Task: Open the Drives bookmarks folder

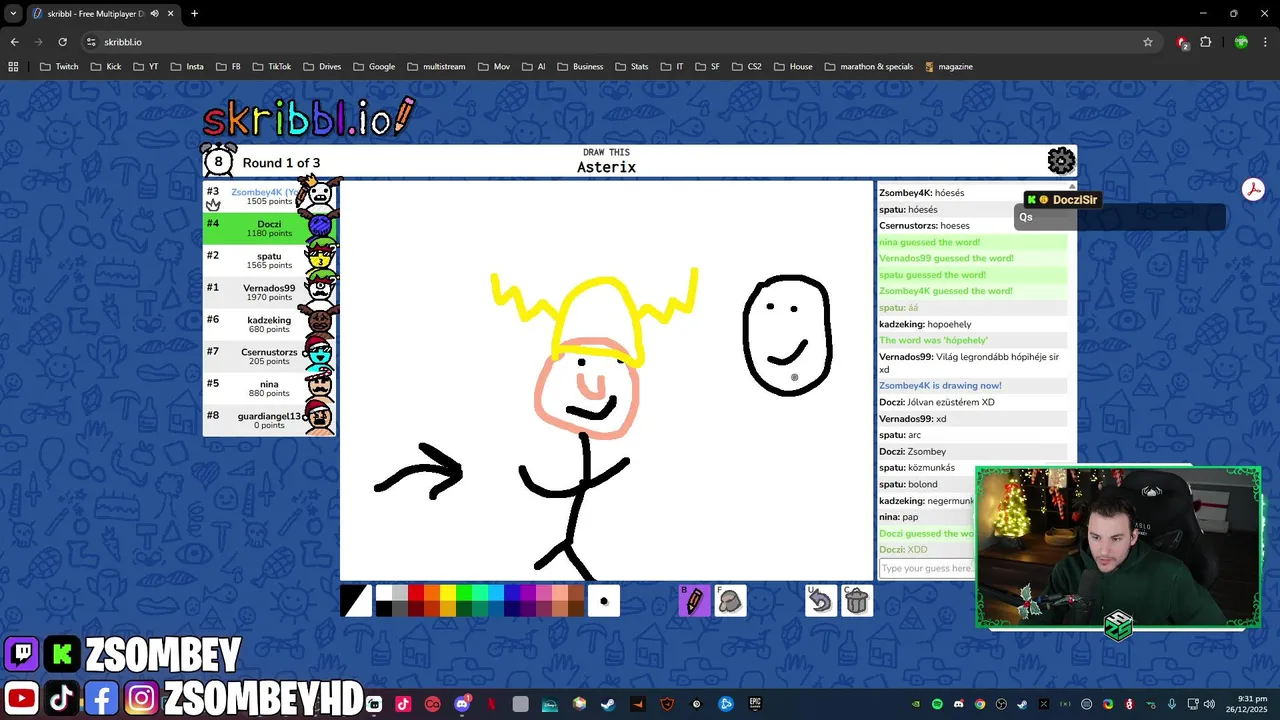Action: pos(321,67)
